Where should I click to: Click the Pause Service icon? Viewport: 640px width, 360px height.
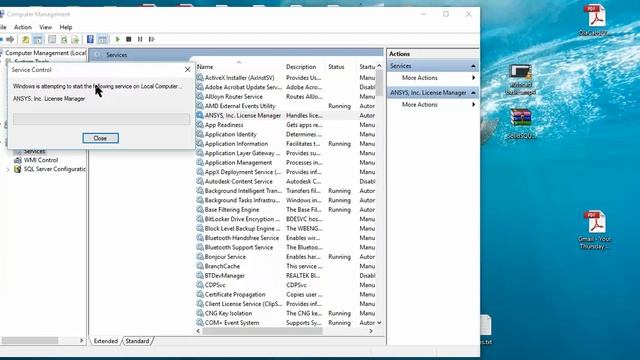(140, 39)
